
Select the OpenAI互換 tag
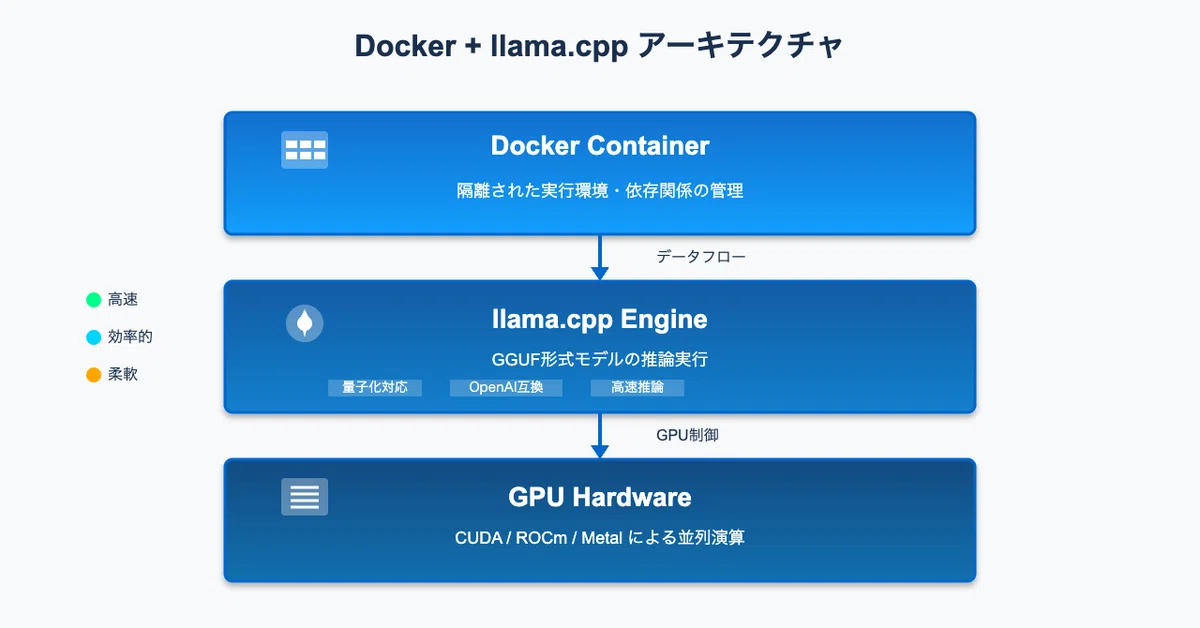tap(506, 387)
